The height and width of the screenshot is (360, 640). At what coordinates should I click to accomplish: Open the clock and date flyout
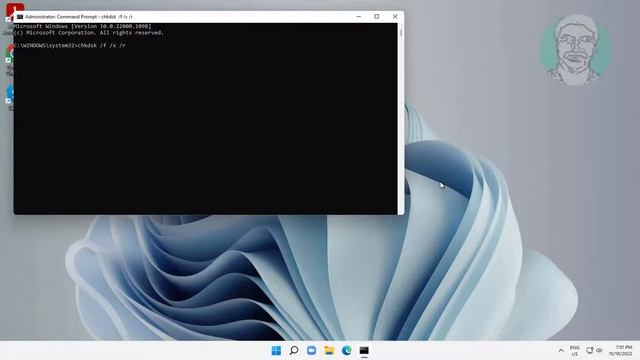(x=621, y=351)
